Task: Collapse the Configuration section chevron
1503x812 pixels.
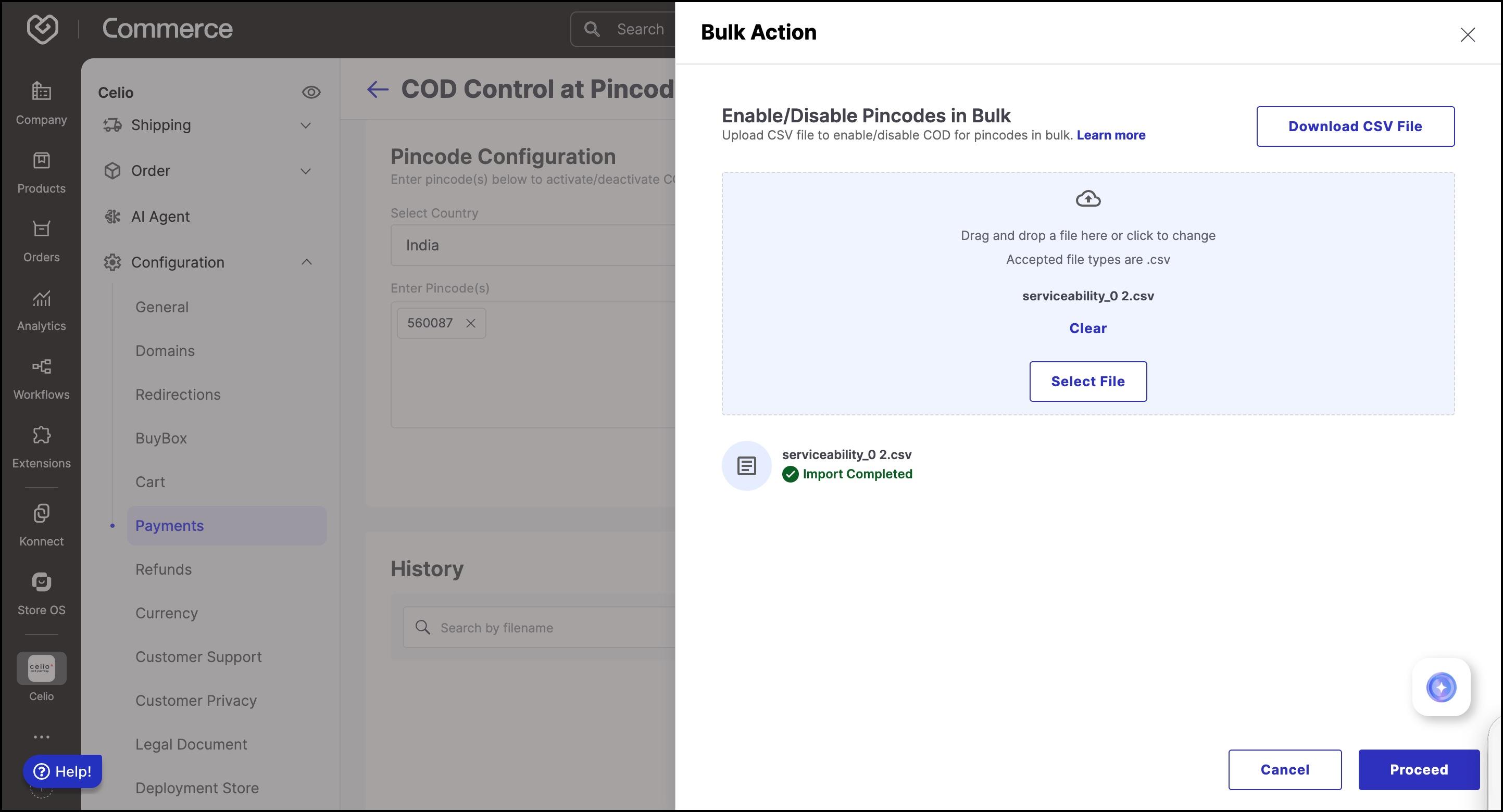Action: [306, 262]
